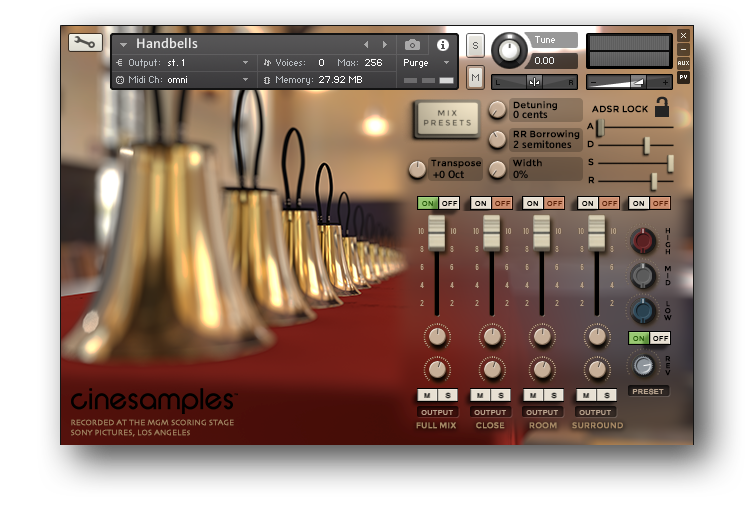Adjust the Sustain (S) slider

[x=670, y=164]
